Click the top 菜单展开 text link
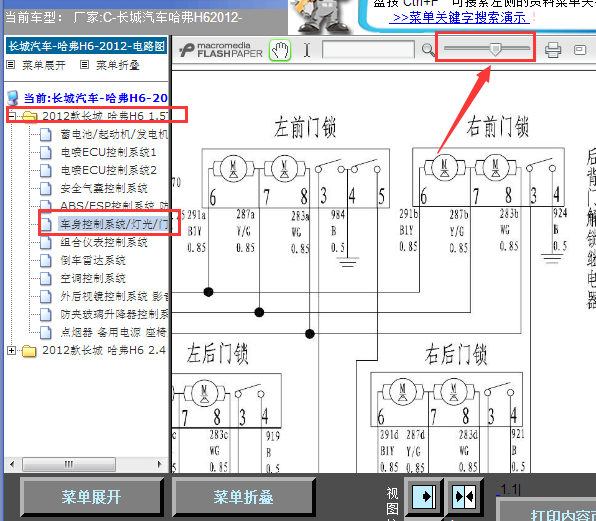The width and height of the screenshot is (596, 521). 43,65
